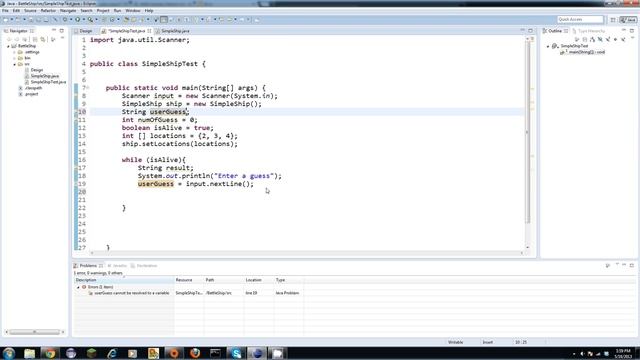
Task: Open the Run configurations dropdown arrow
Action: (84, 20)
